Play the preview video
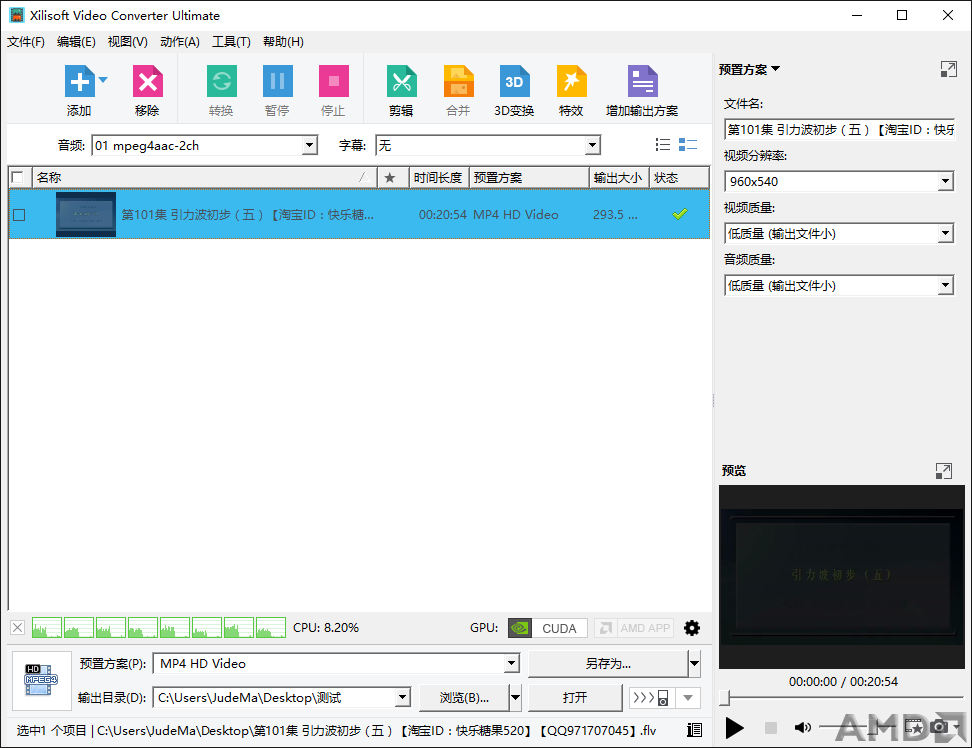This screenshot has height=748, width=972. 735,728
